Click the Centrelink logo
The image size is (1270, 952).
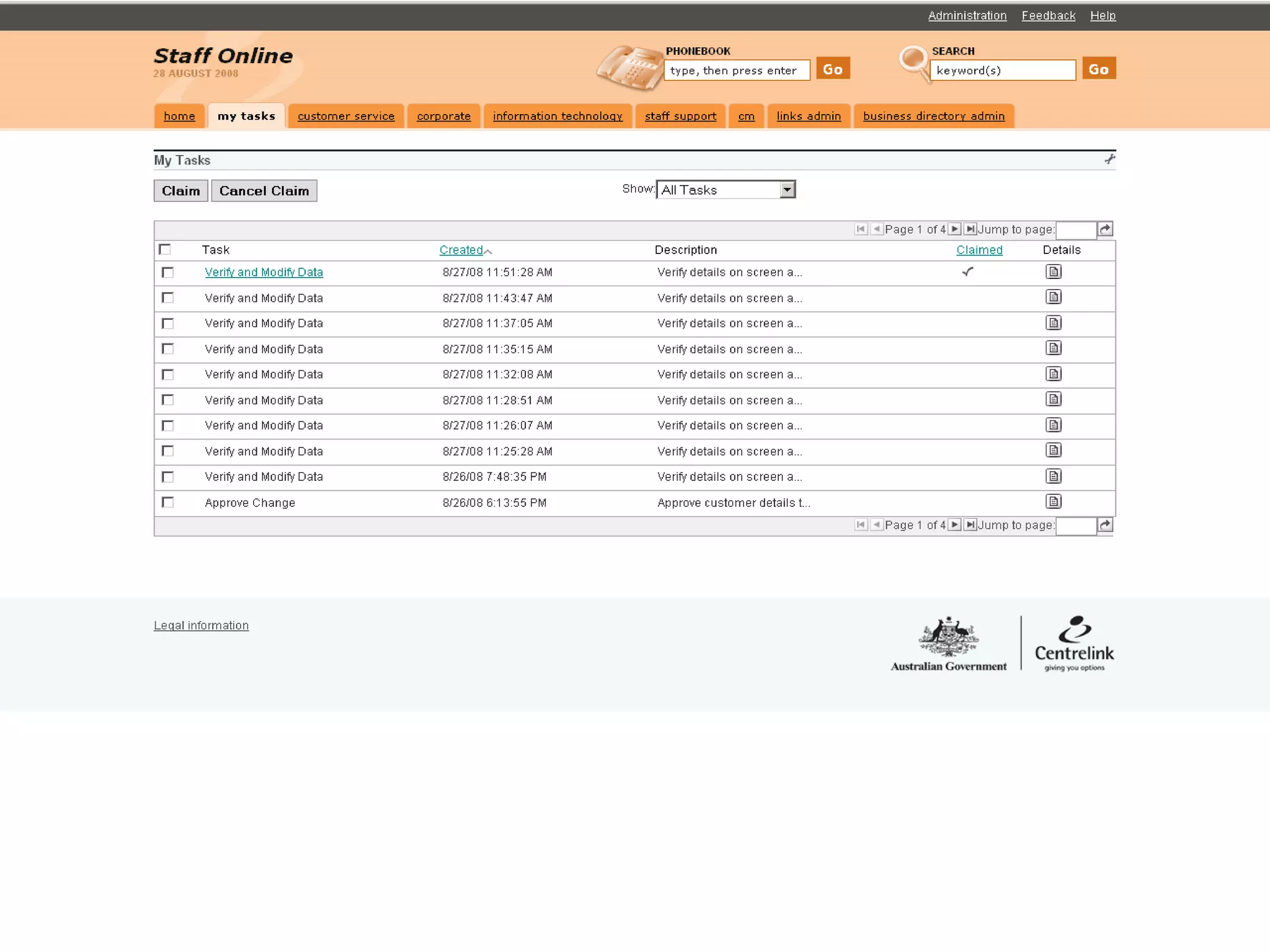click(1074, 643)
